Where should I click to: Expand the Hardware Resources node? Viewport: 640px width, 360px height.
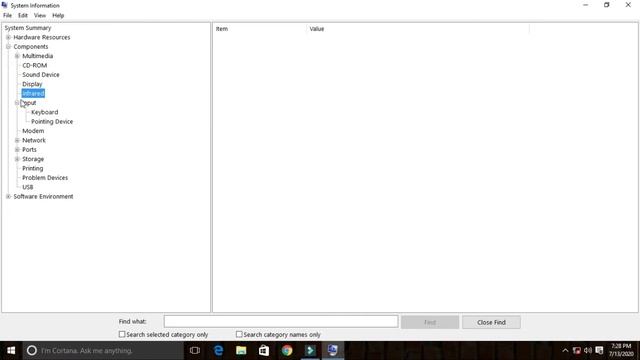point(8,37)
